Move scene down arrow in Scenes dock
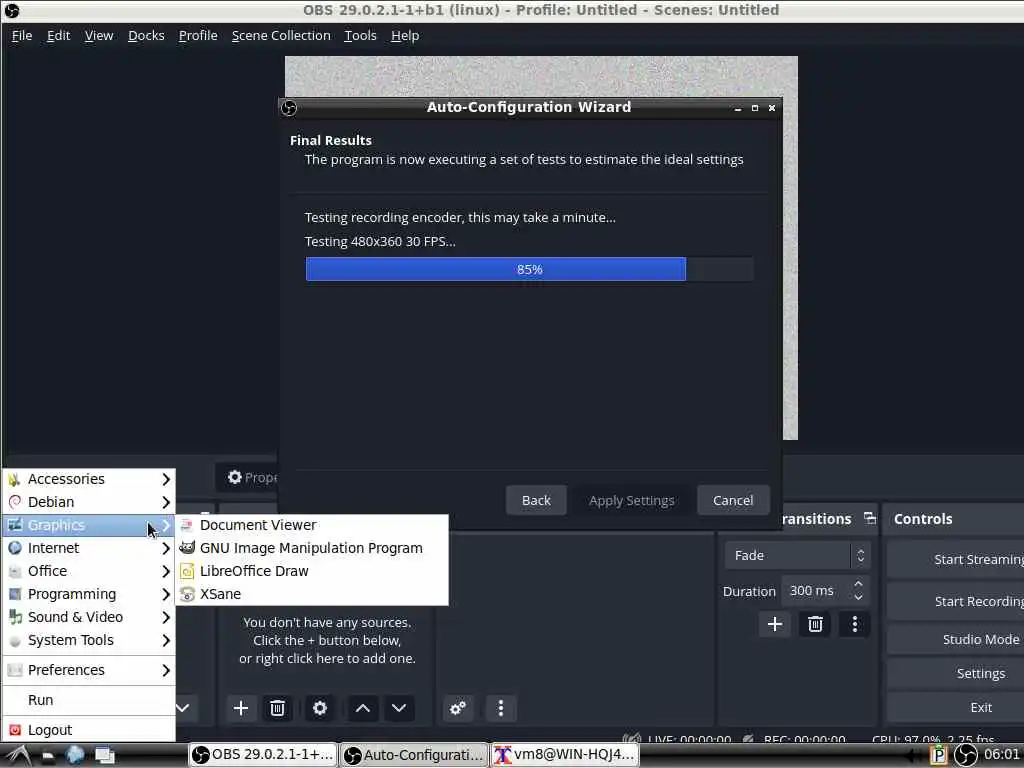Viewport: 1024px width, 768px height. [183, 708]
